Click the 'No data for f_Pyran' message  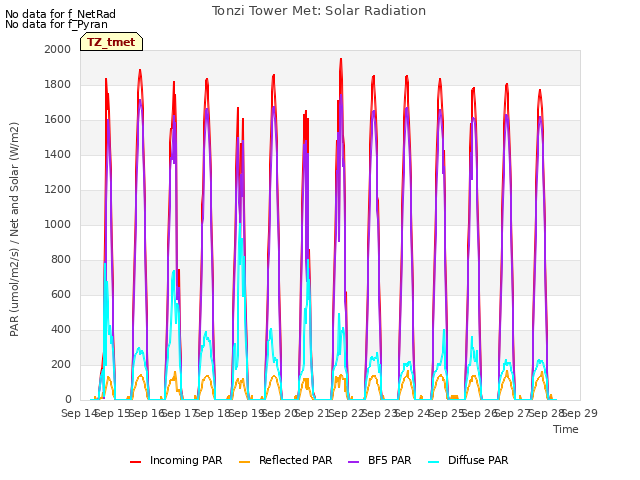pos(56,24)
